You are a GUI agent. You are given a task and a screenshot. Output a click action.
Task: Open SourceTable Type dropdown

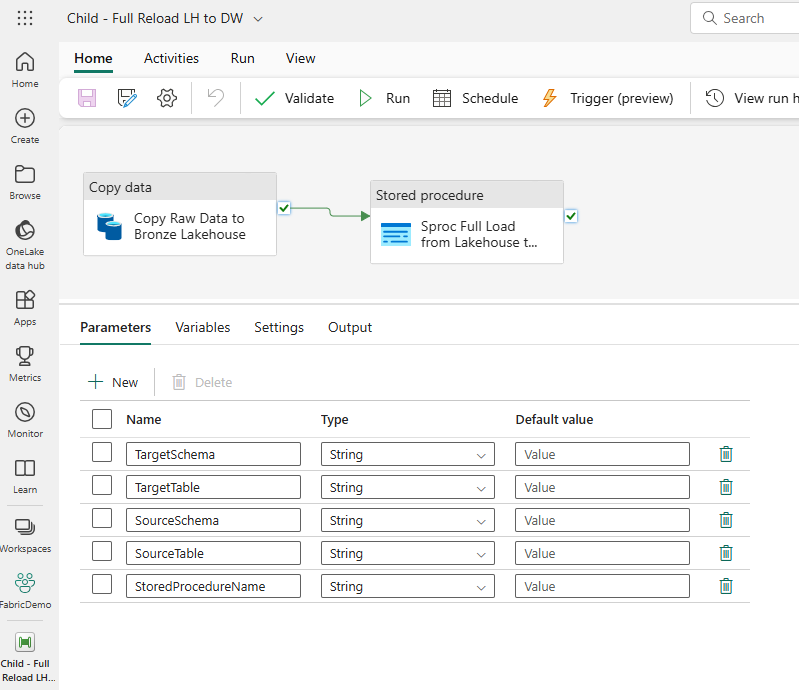pos(408,553)
